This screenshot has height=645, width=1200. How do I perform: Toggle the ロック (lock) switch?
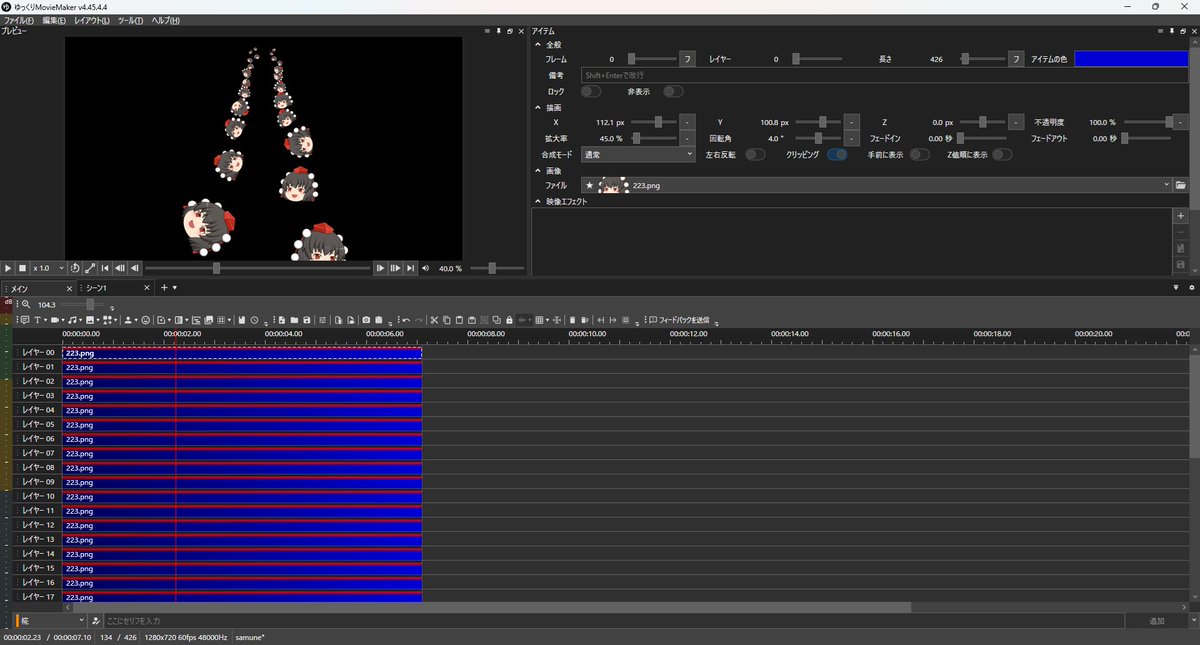(x=590, y=91)
